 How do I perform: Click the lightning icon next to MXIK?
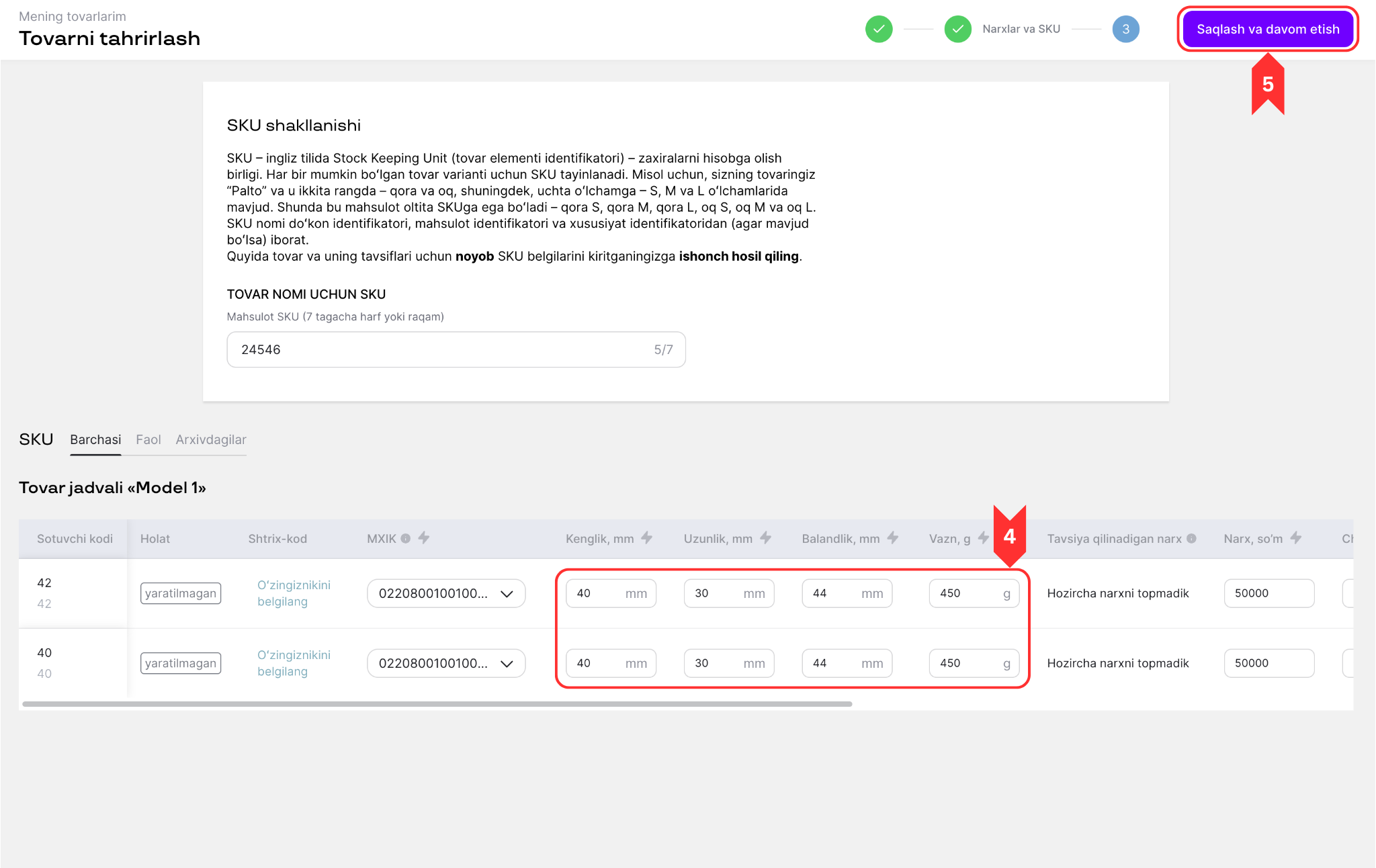pyautogui.click(x=424, y=537)
